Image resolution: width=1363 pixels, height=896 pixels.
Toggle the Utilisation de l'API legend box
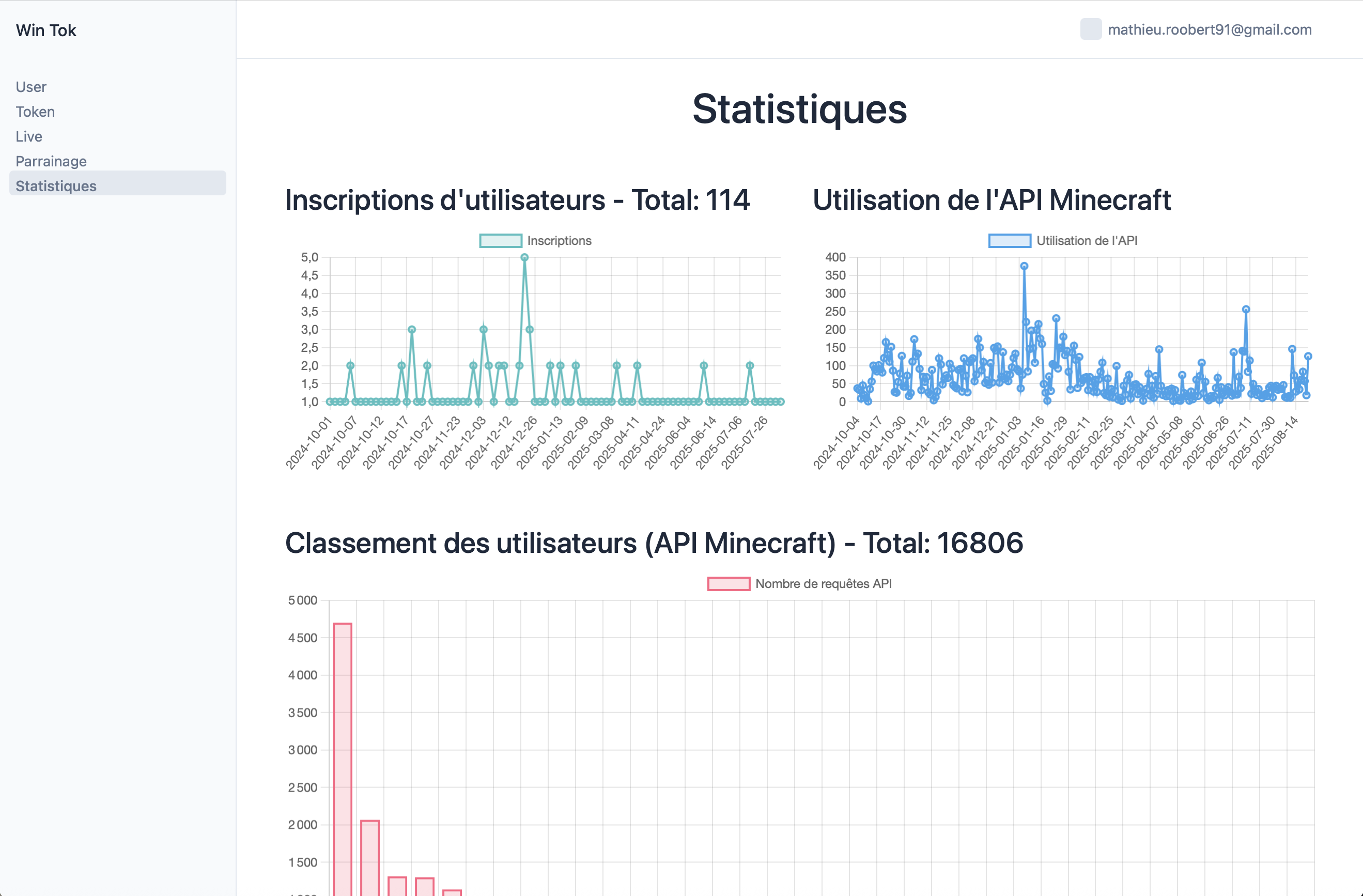pyautogui.click(x=1009, y=241)
